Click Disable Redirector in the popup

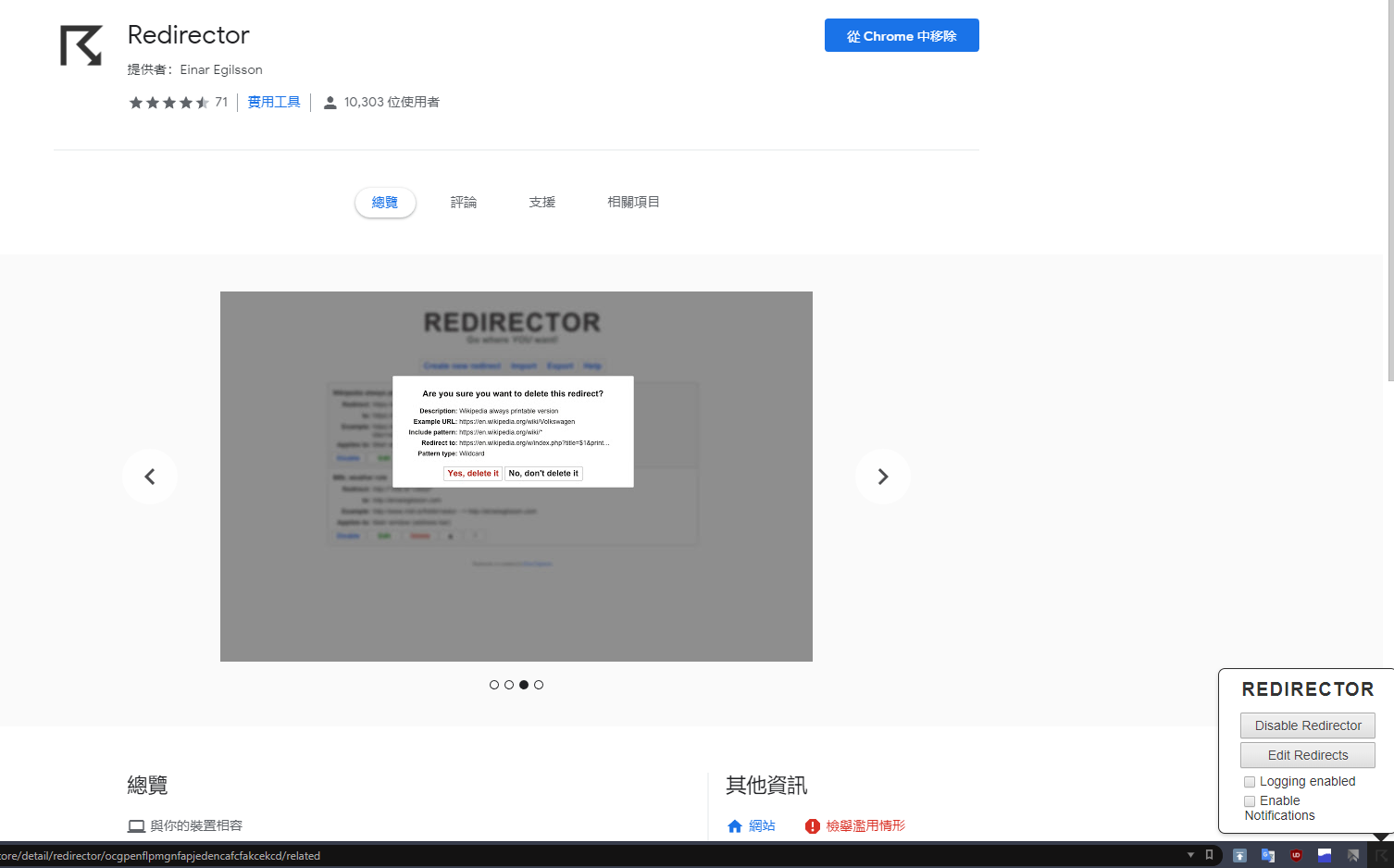[x=1308, y=725]
